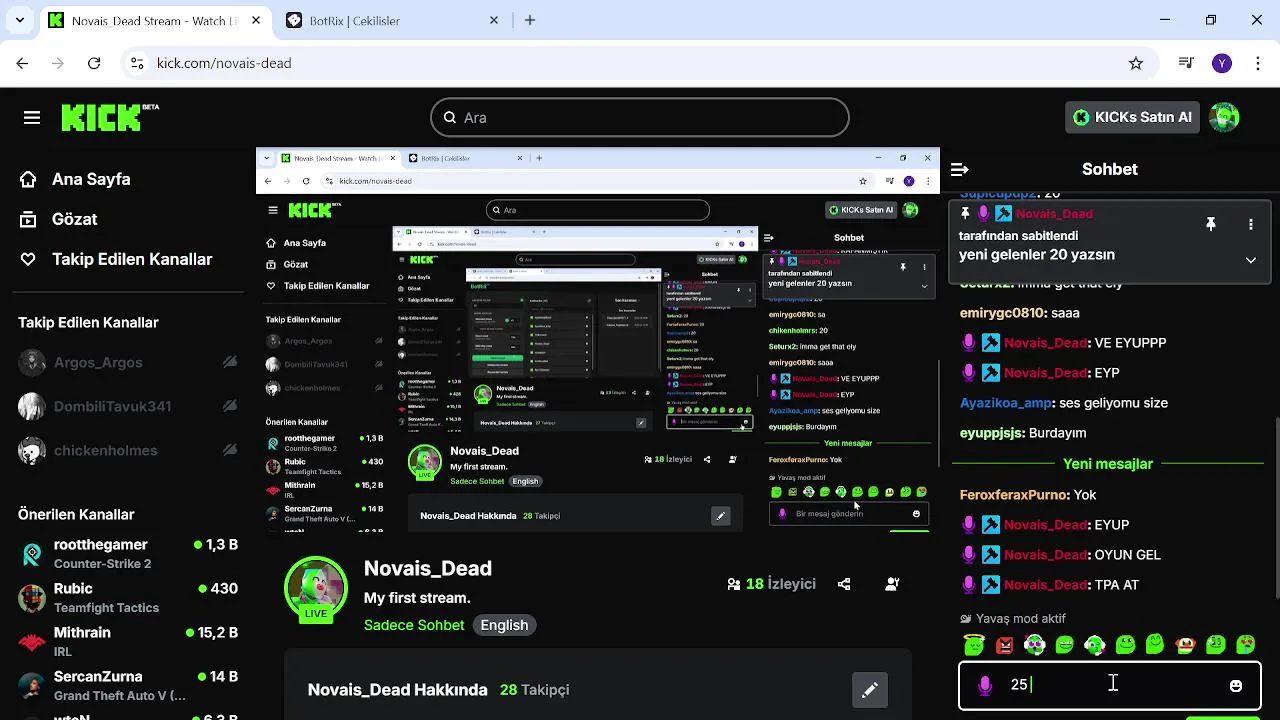This screenshot has width=1280, height=720.
Task: Bookmark this page with star icon
Action: [1136, 63]
